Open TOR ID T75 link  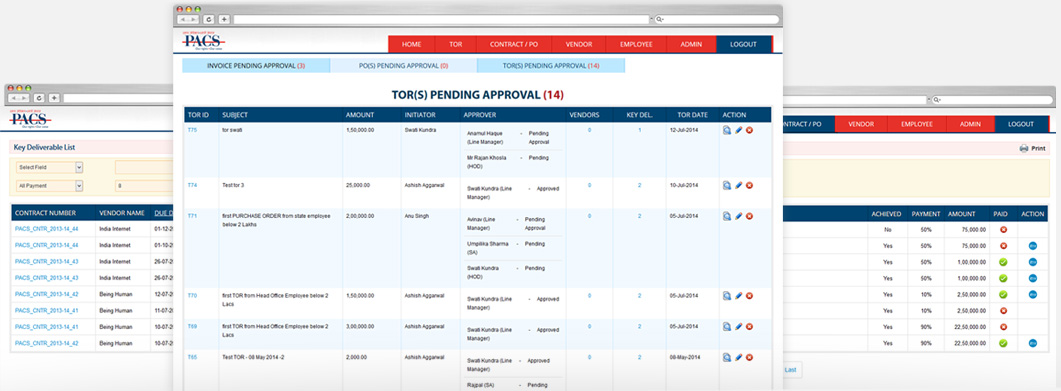pos(192,130)
